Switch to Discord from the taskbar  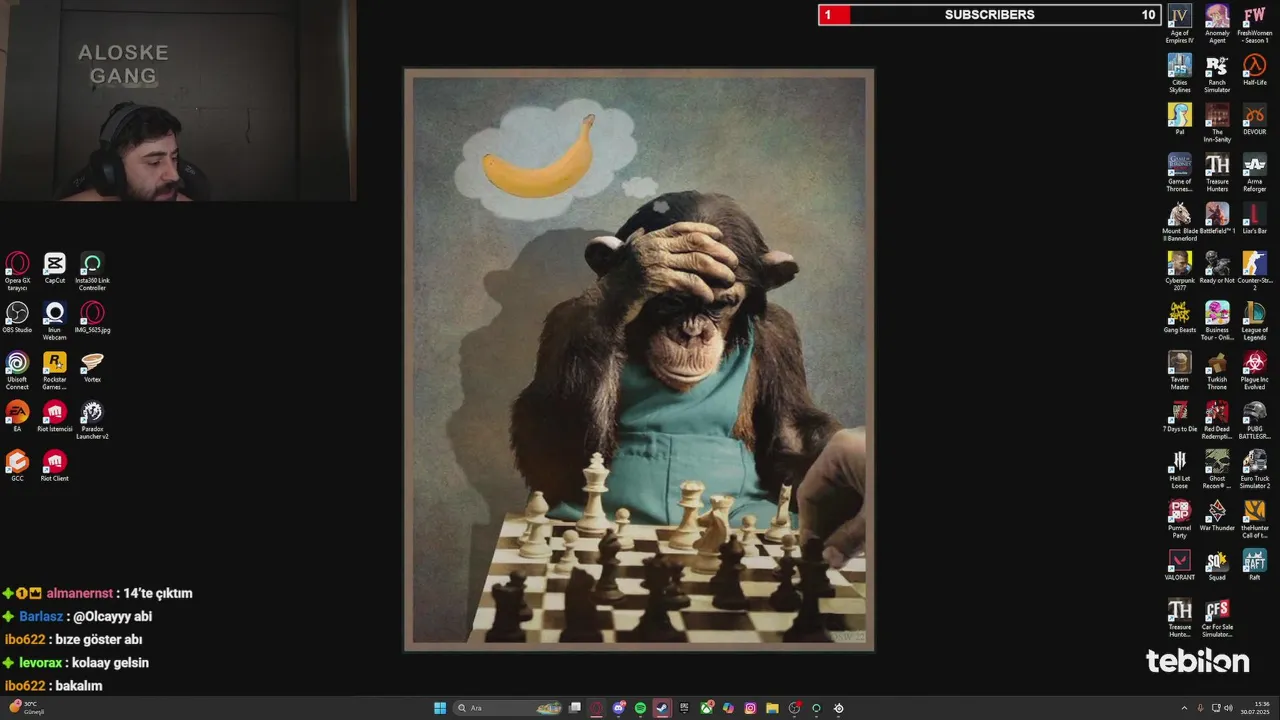[619, 708]
